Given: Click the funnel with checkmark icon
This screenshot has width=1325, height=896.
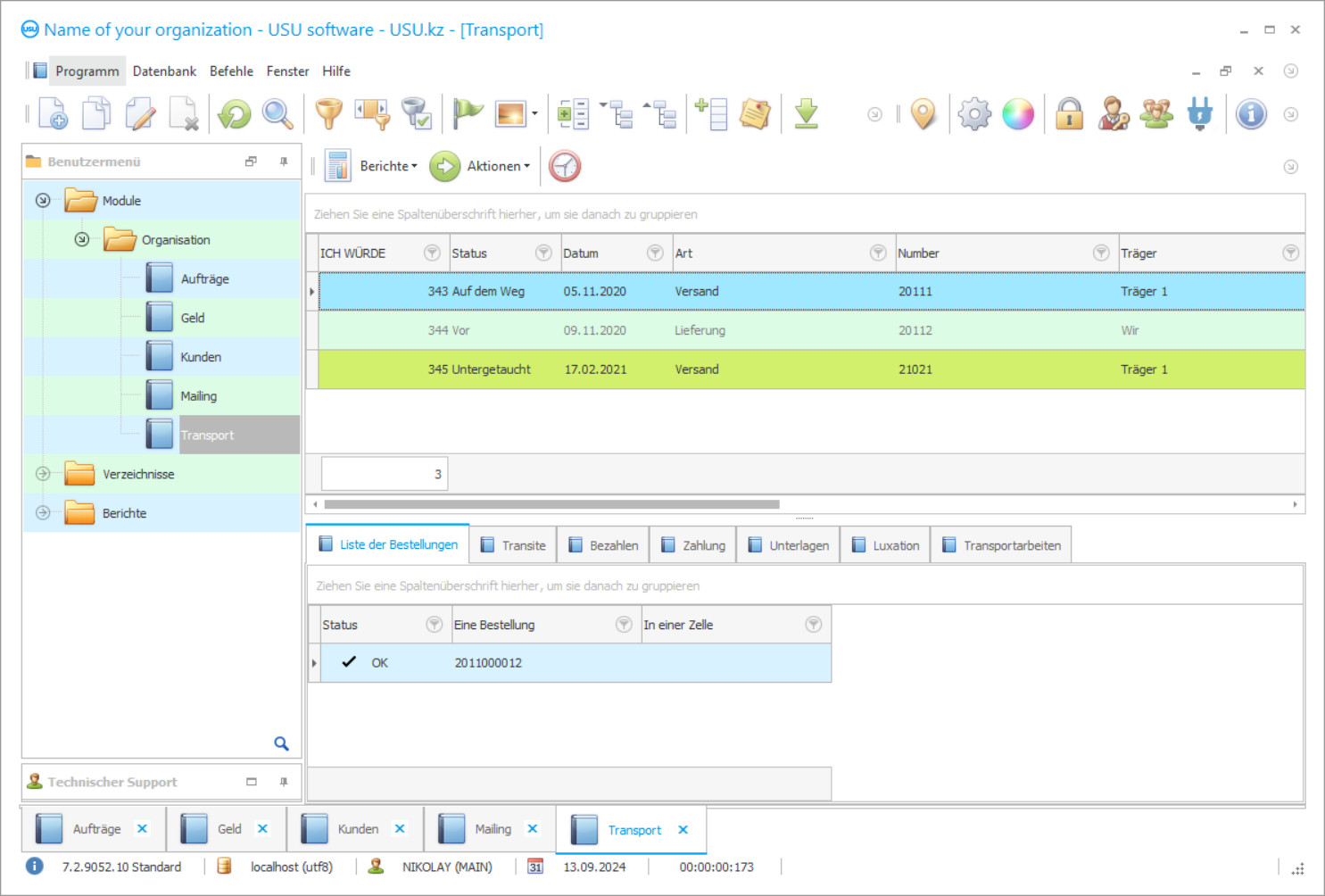Looking at the screenshot, I should coord(417,114).
